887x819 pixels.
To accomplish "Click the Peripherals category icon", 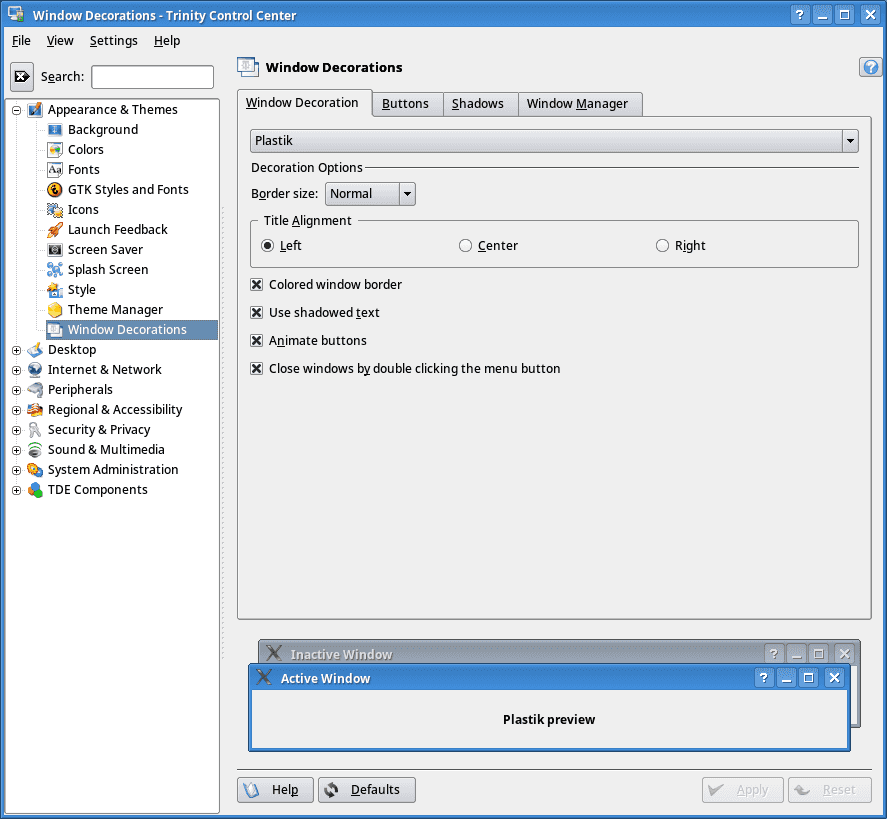I will (35, 390).
